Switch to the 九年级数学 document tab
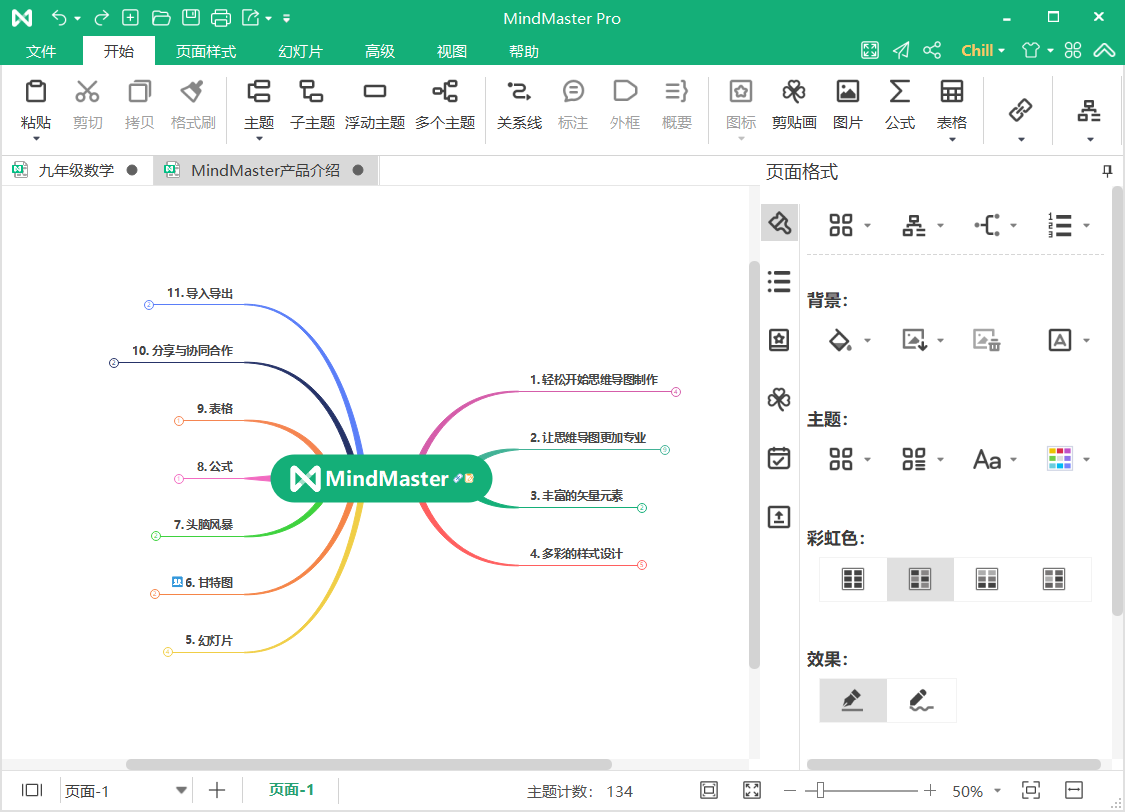Viewport: 1125px width, 812px height. pos(75,171)
